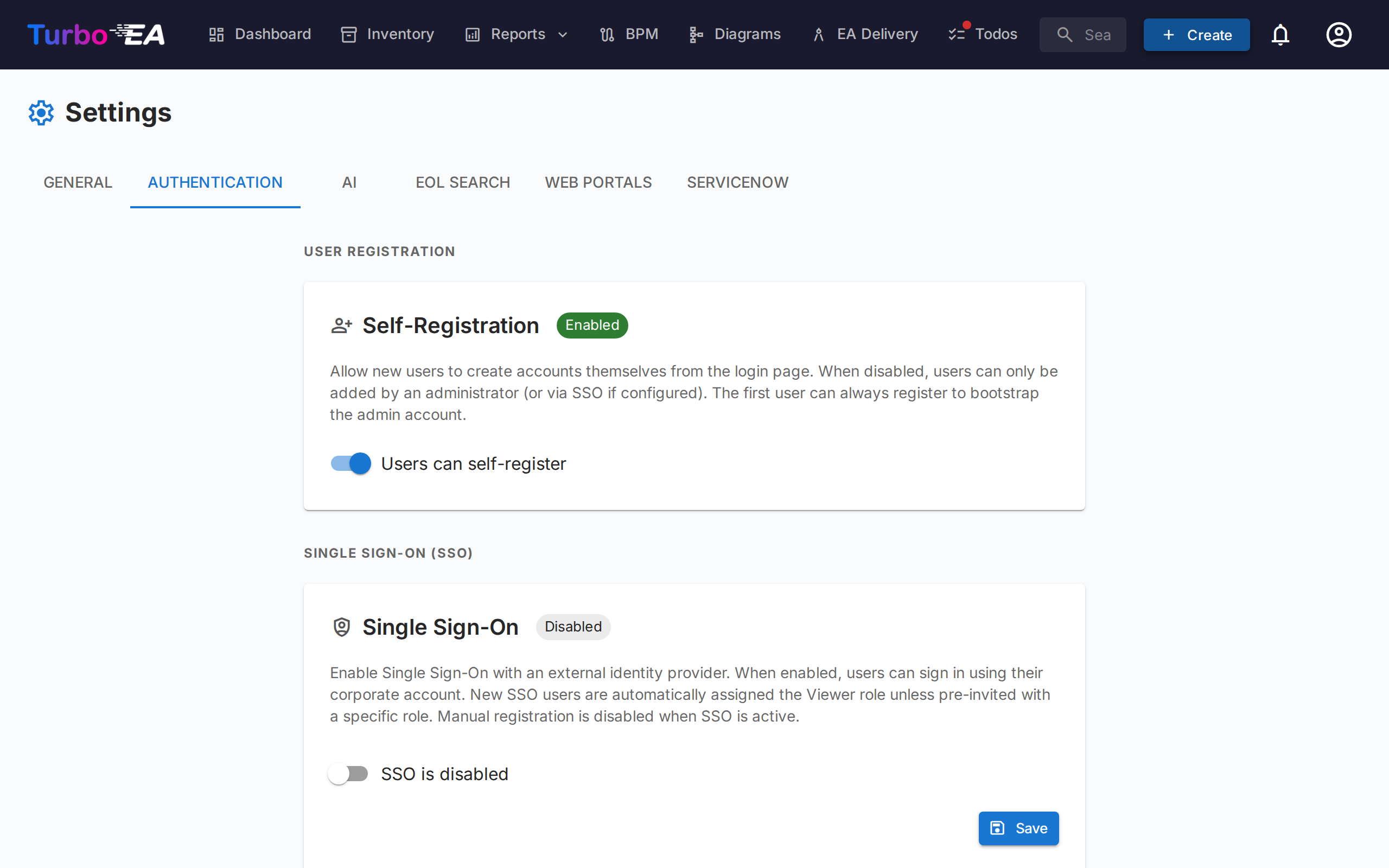This screenshot has height=868, width=1389.
Task: Enable the SSO is disabled toggle
Action: click(x=348, y=773)
